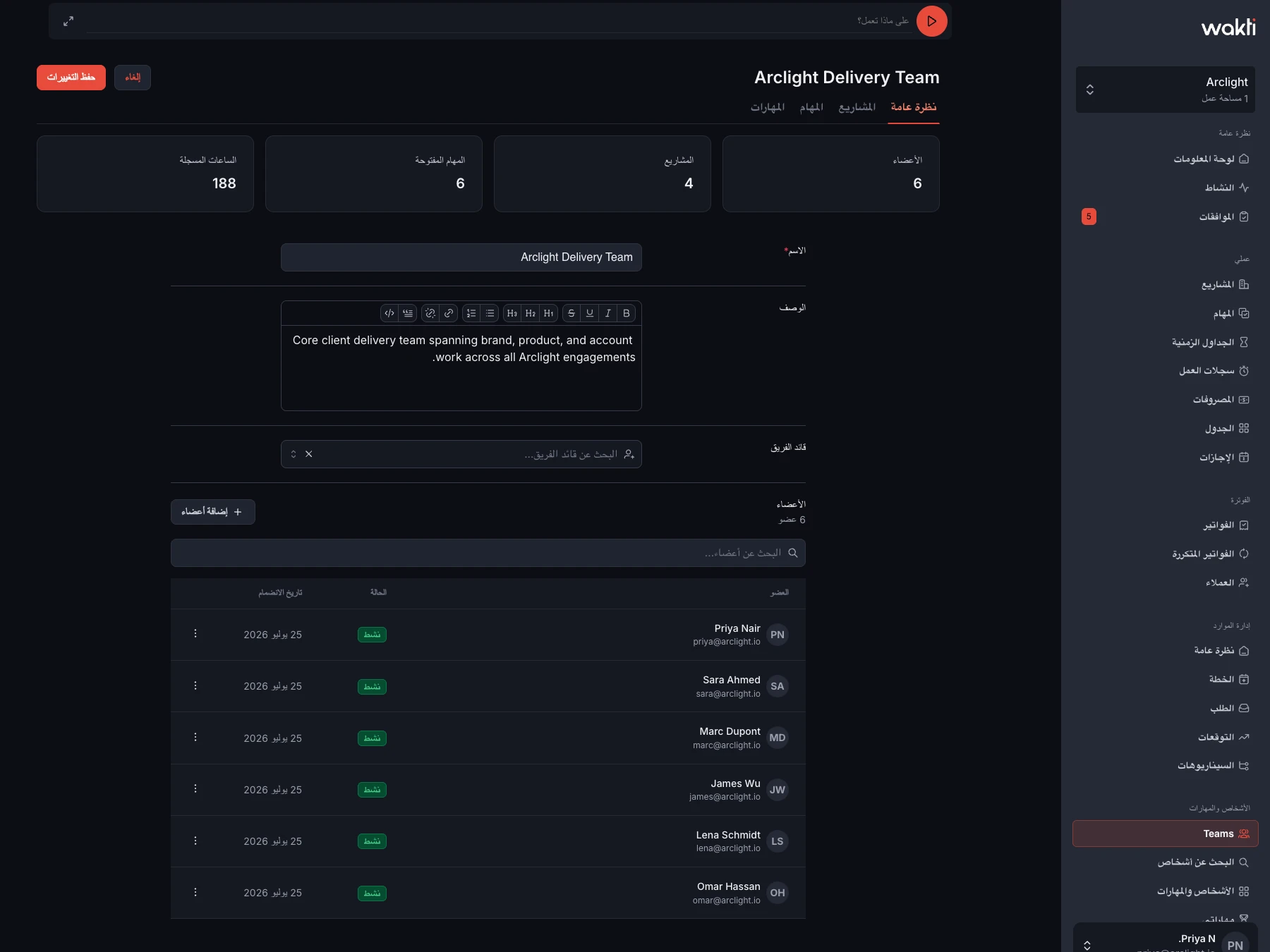The width and height of the screenshot is (1270, 952).
Task: Click the Add members (إضافة أعضاء) button
Action: point(213,512)
